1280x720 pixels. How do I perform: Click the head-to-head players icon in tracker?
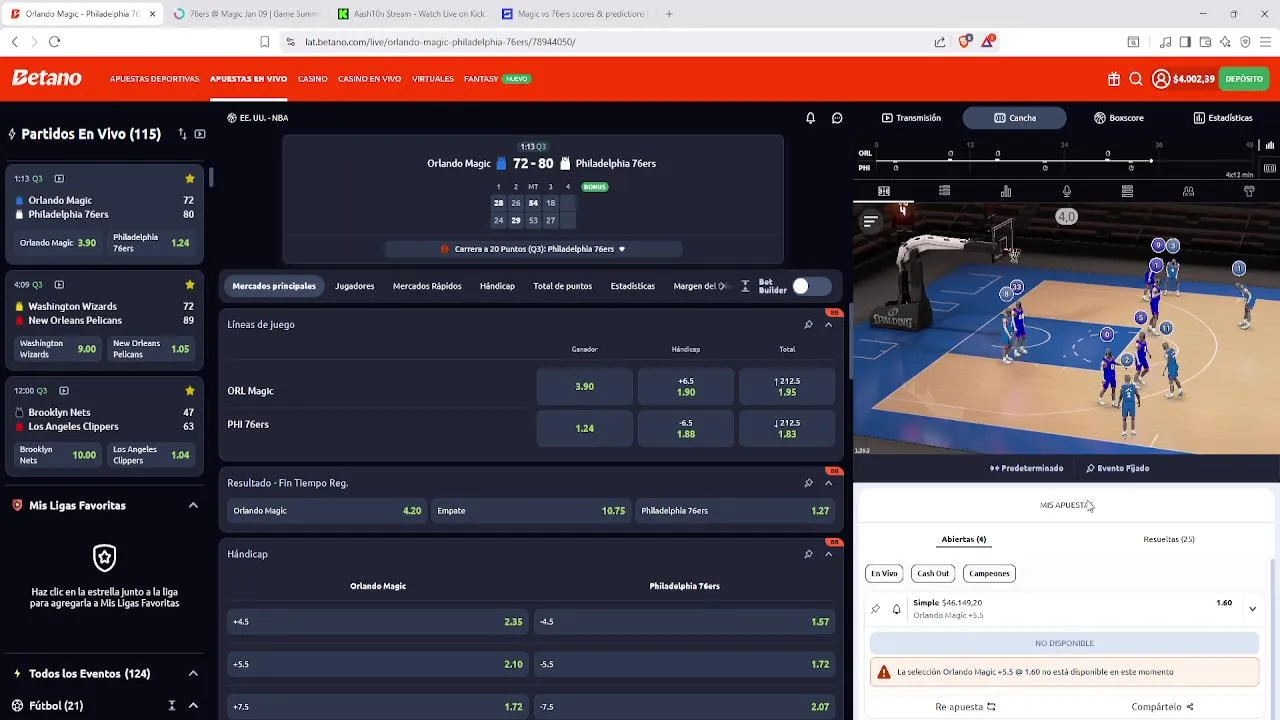[1188, 191]
